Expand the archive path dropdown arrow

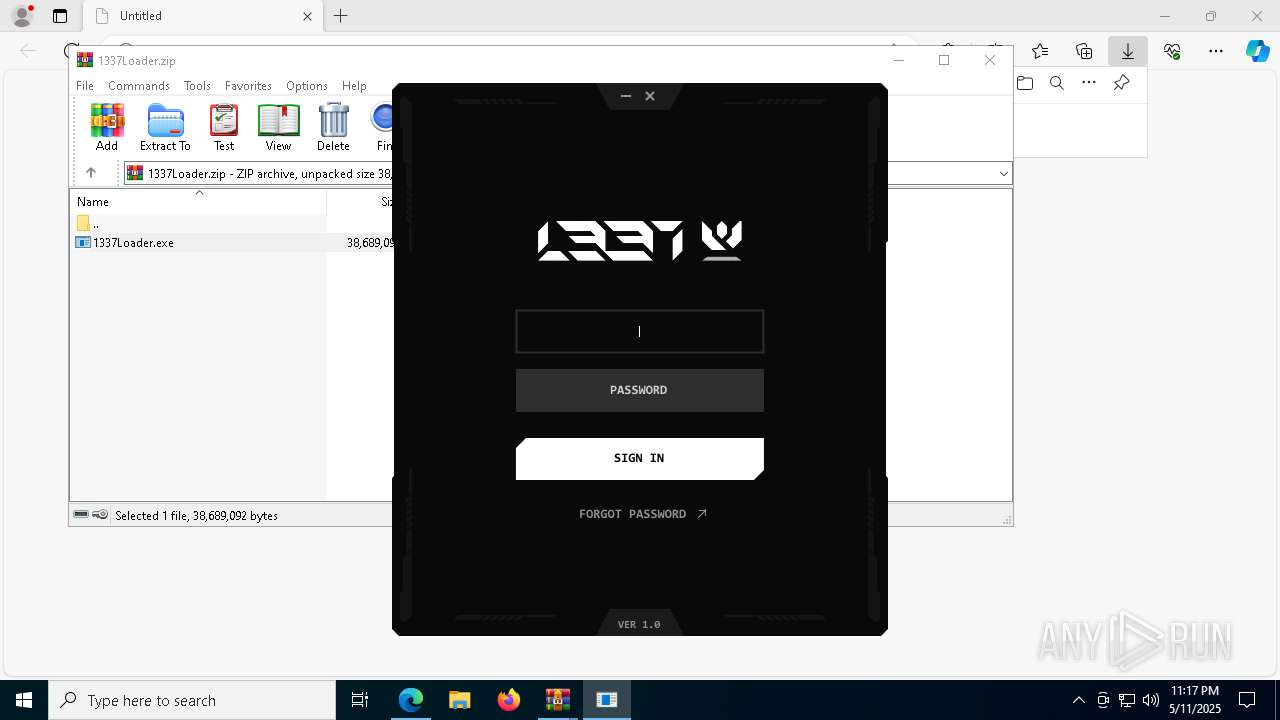coord(1003,174)
